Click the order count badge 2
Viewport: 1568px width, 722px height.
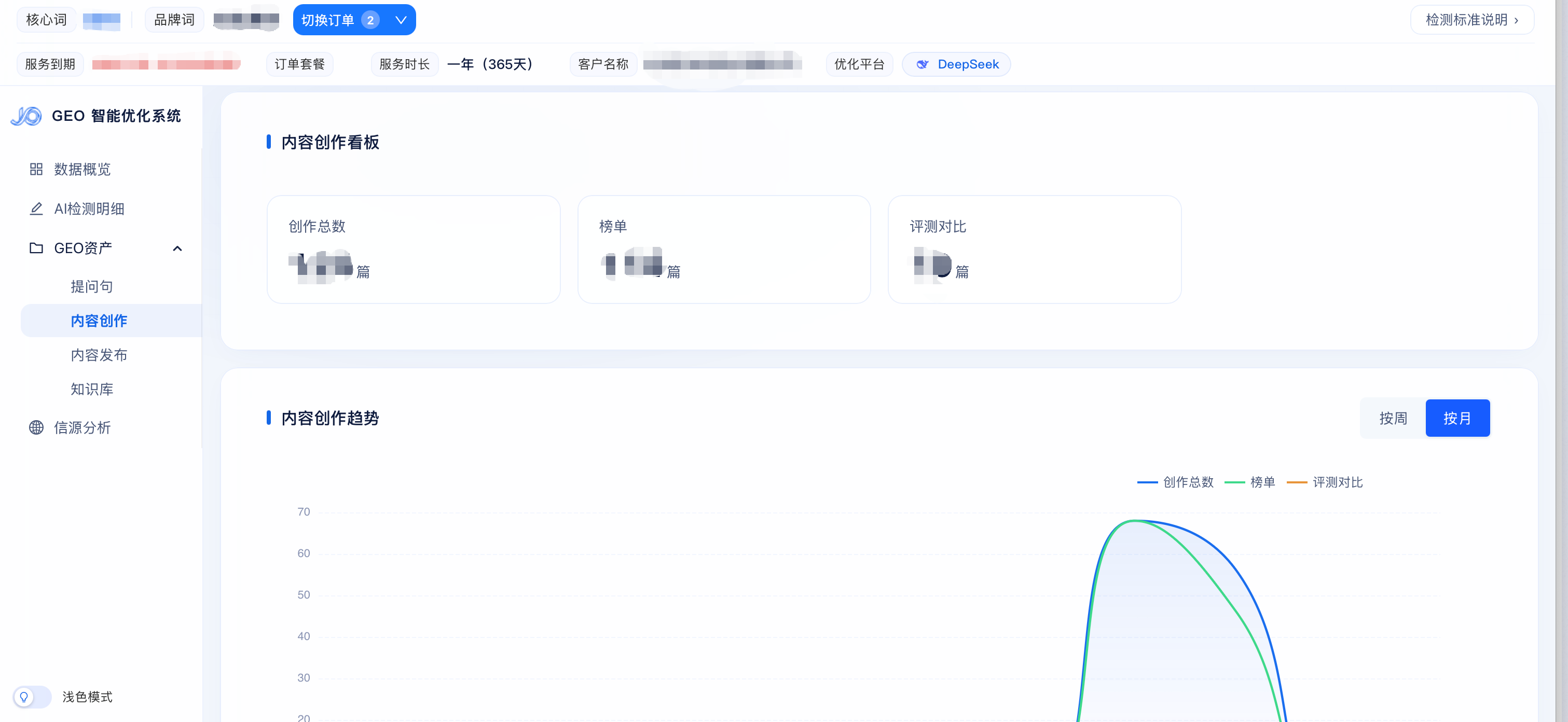(370, 20)
